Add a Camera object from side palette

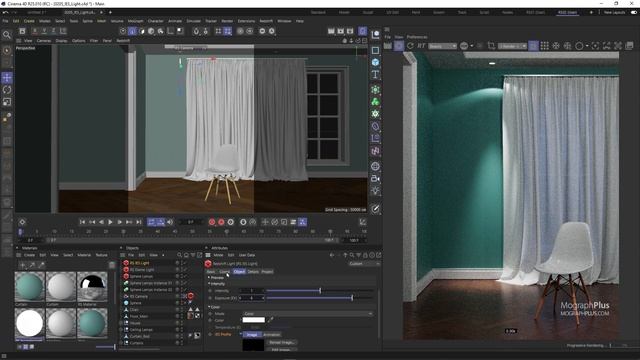[376, 178]
